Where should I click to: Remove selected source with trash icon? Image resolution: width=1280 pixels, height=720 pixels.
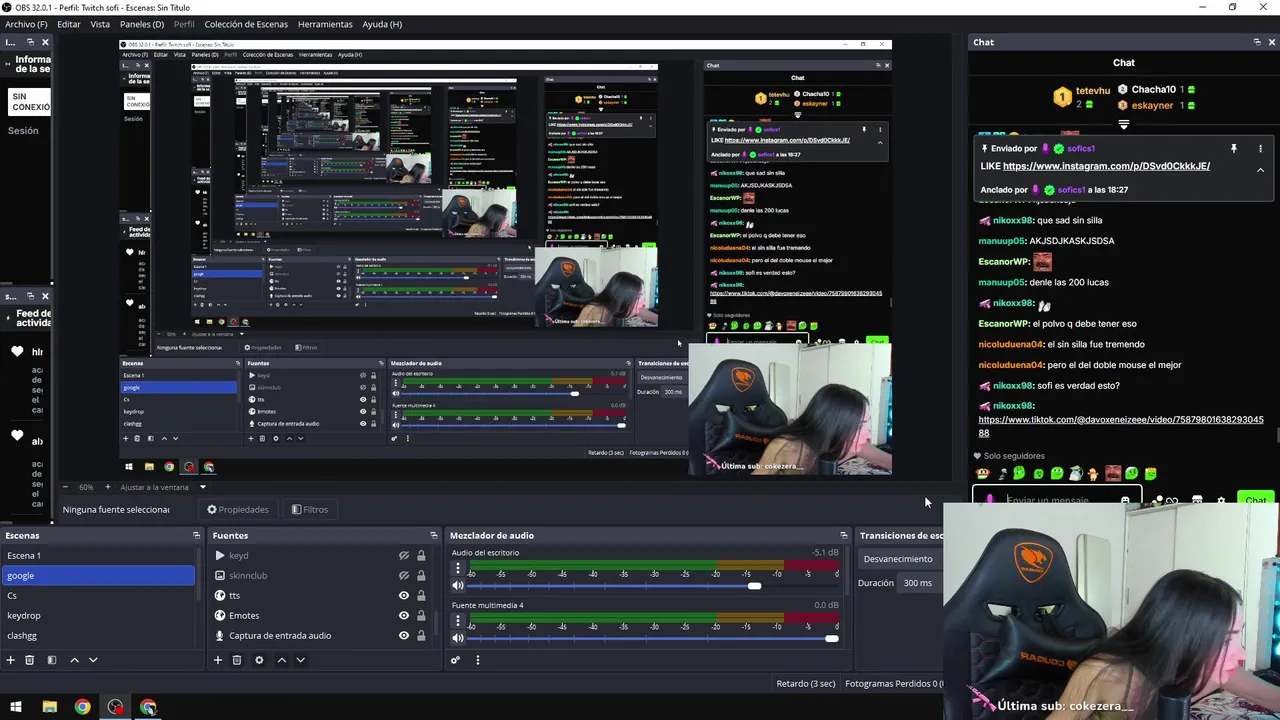(237, 660)
